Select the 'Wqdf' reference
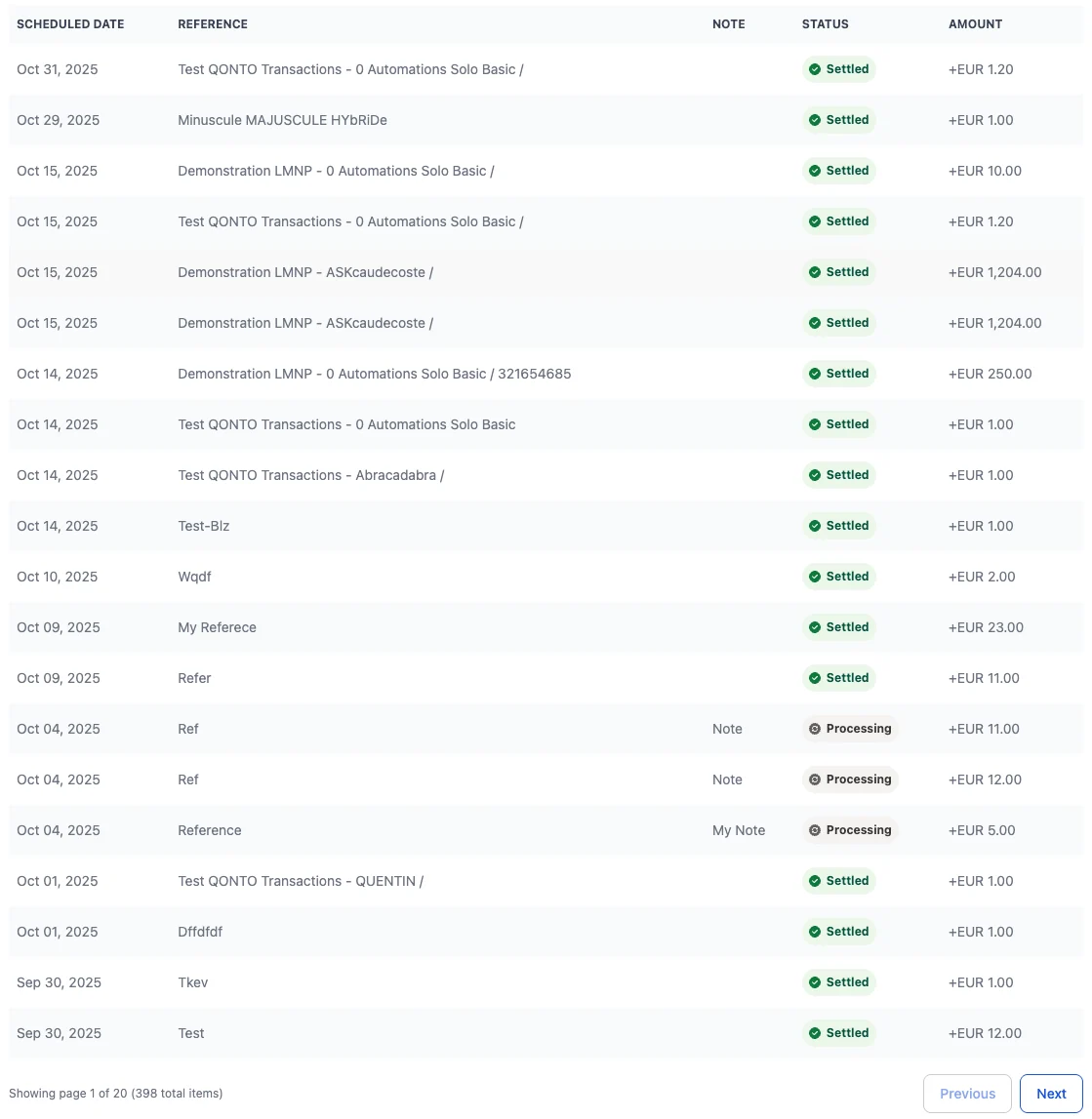The height and width of the screenshot is (1119, 1092). 194,577
